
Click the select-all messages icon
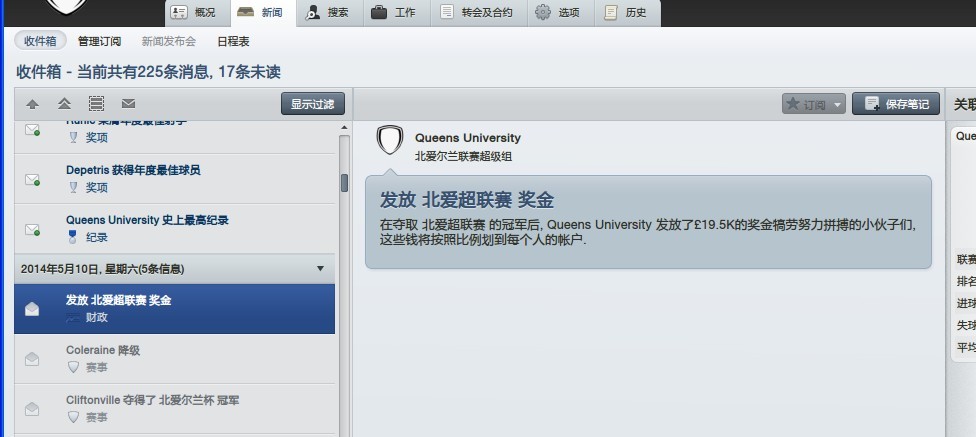click(96, 103)
